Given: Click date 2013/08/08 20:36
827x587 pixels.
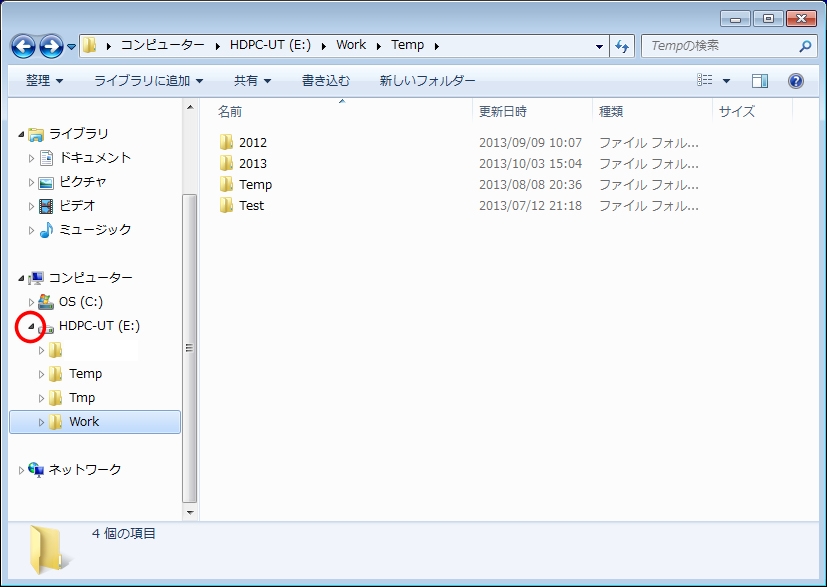Looking at the screenshot, I should tap(530, 185).
